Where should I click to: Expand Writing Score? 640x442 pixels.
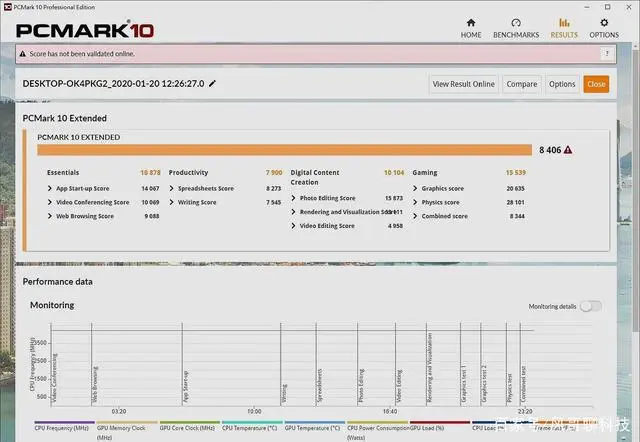(x=171, y=202)
